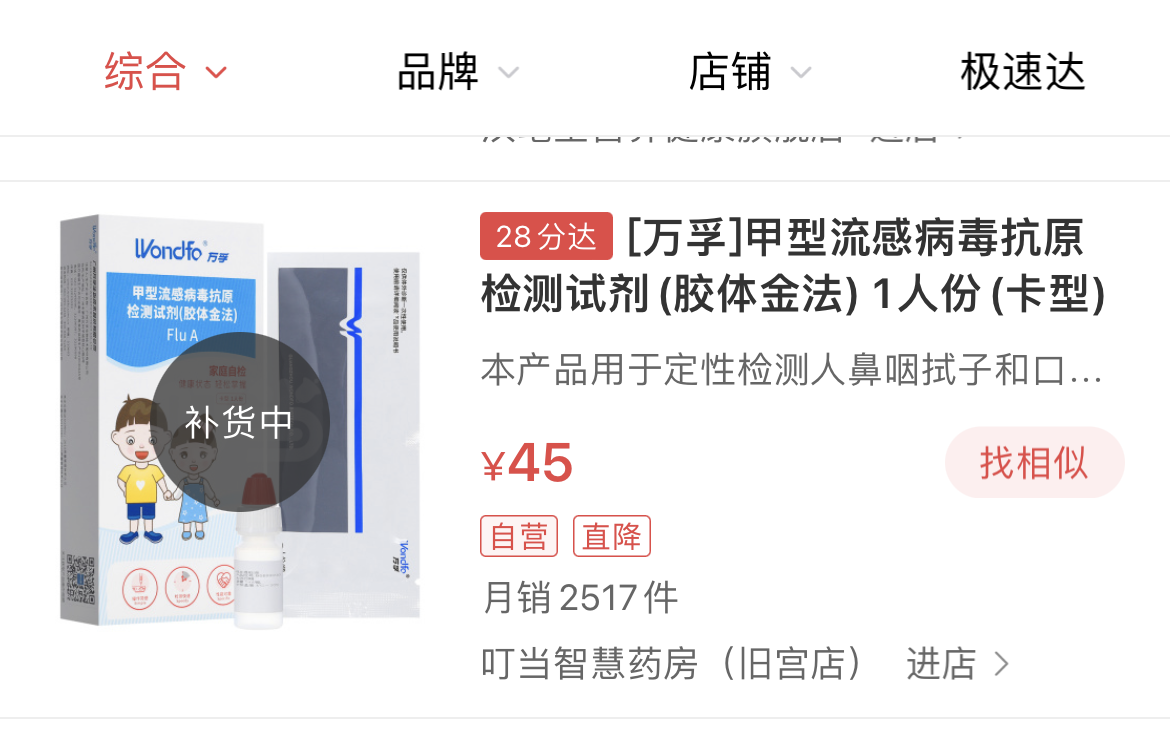The image size is (1170, 731).
Task: Tap the 补货中 restocking overlay badge
Action: (x=240, y=422)
